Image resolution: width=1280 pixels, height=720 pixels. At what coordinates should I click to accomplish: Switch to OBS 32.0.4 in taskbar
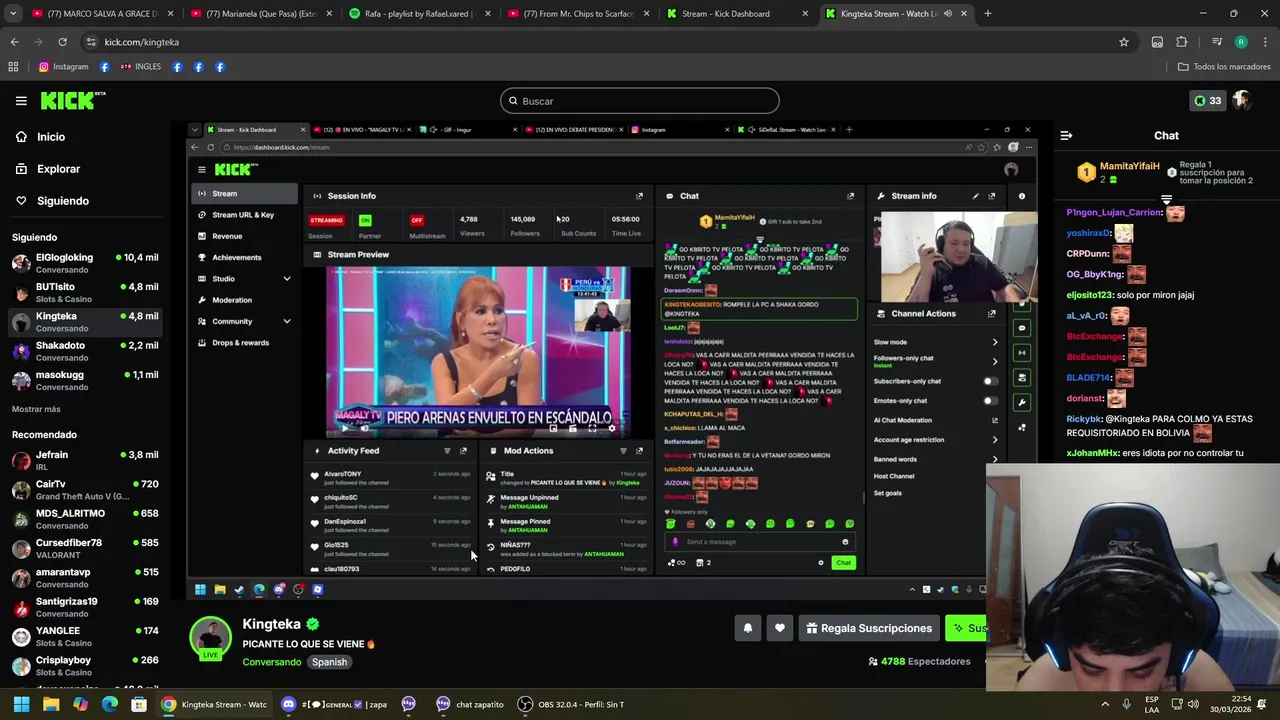click(570, 704)
